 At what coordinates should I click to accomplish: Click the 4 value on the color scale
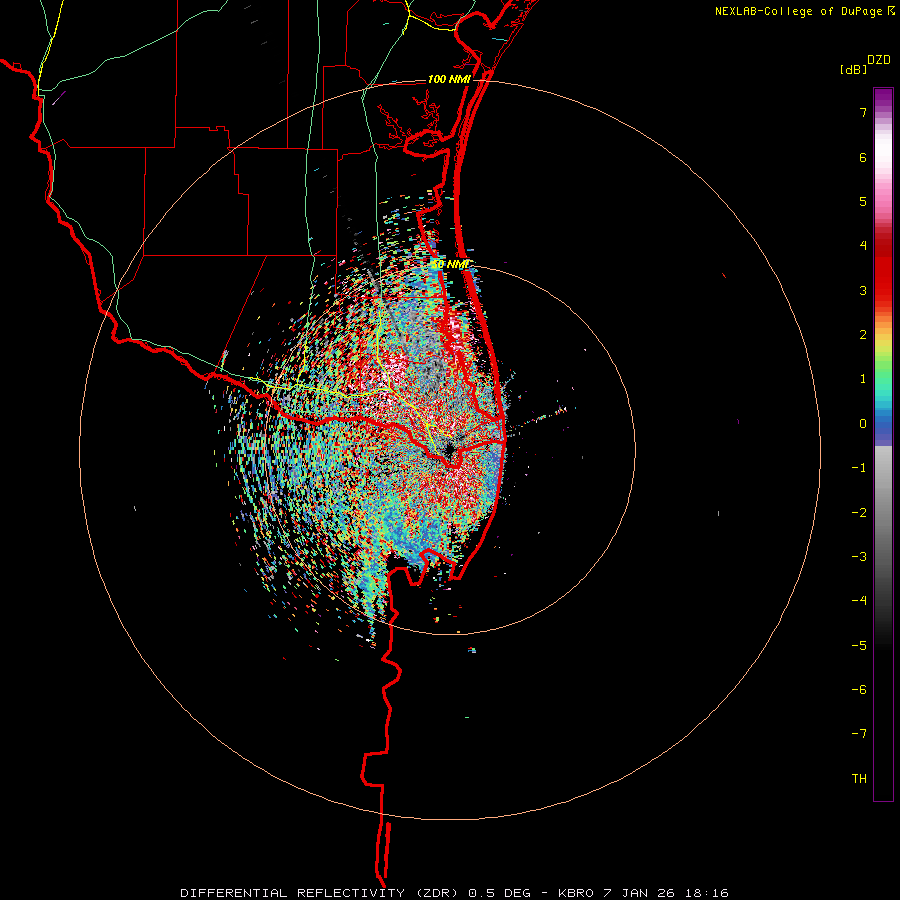click(863, 246)
